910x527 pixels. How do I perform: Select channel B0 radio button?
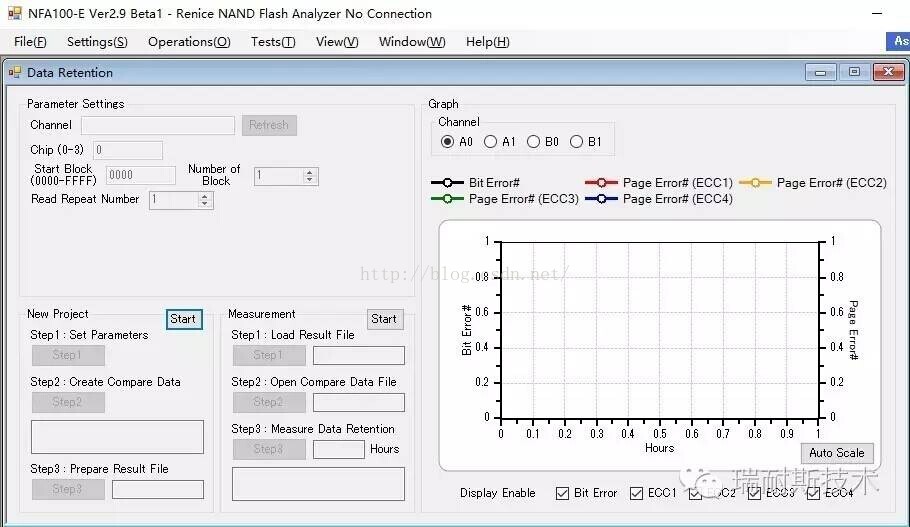pos(533,142)
